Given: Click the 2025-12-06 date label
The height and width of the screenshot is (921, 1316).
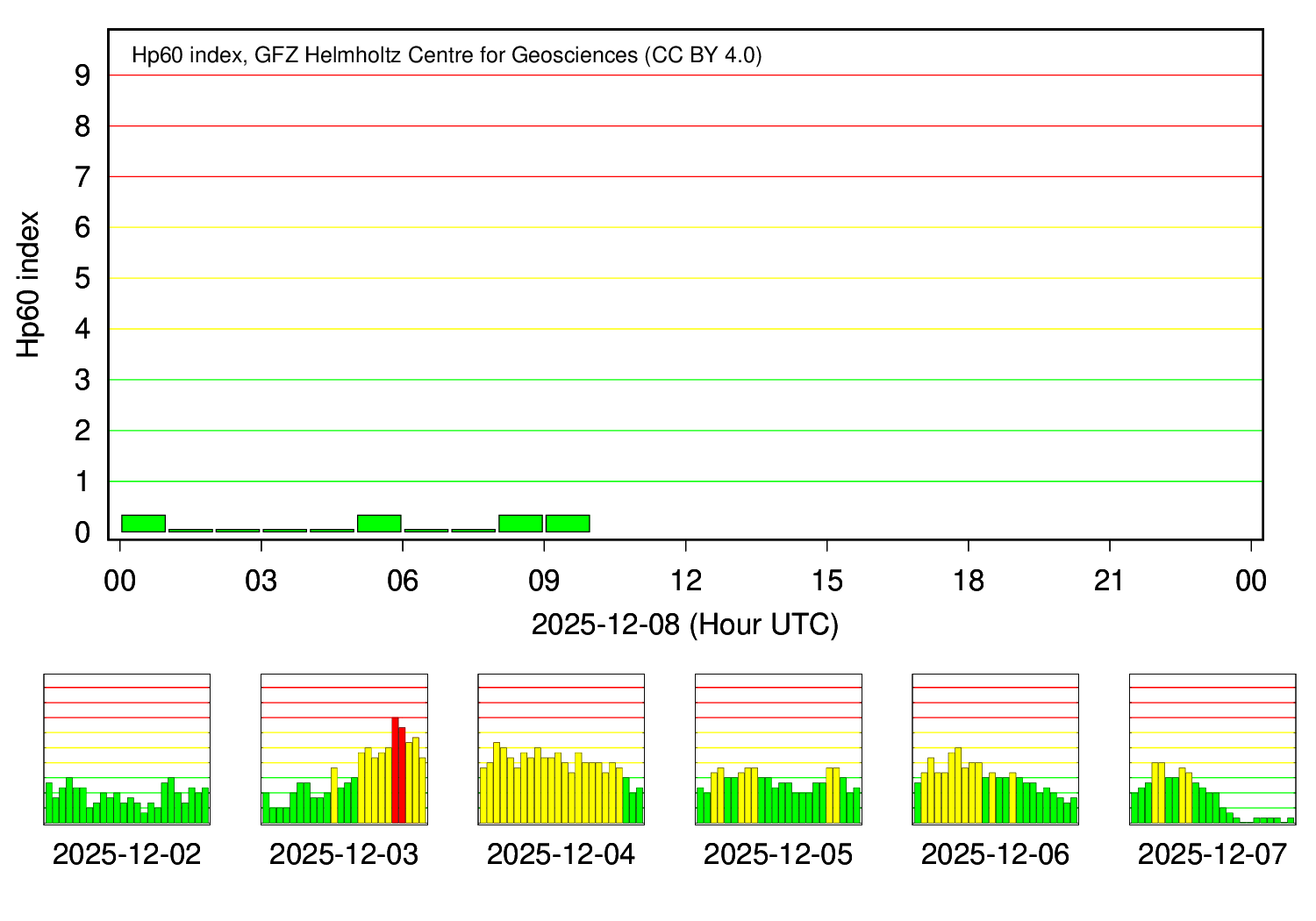Looking at the screenshot, I should pos(995,854).
